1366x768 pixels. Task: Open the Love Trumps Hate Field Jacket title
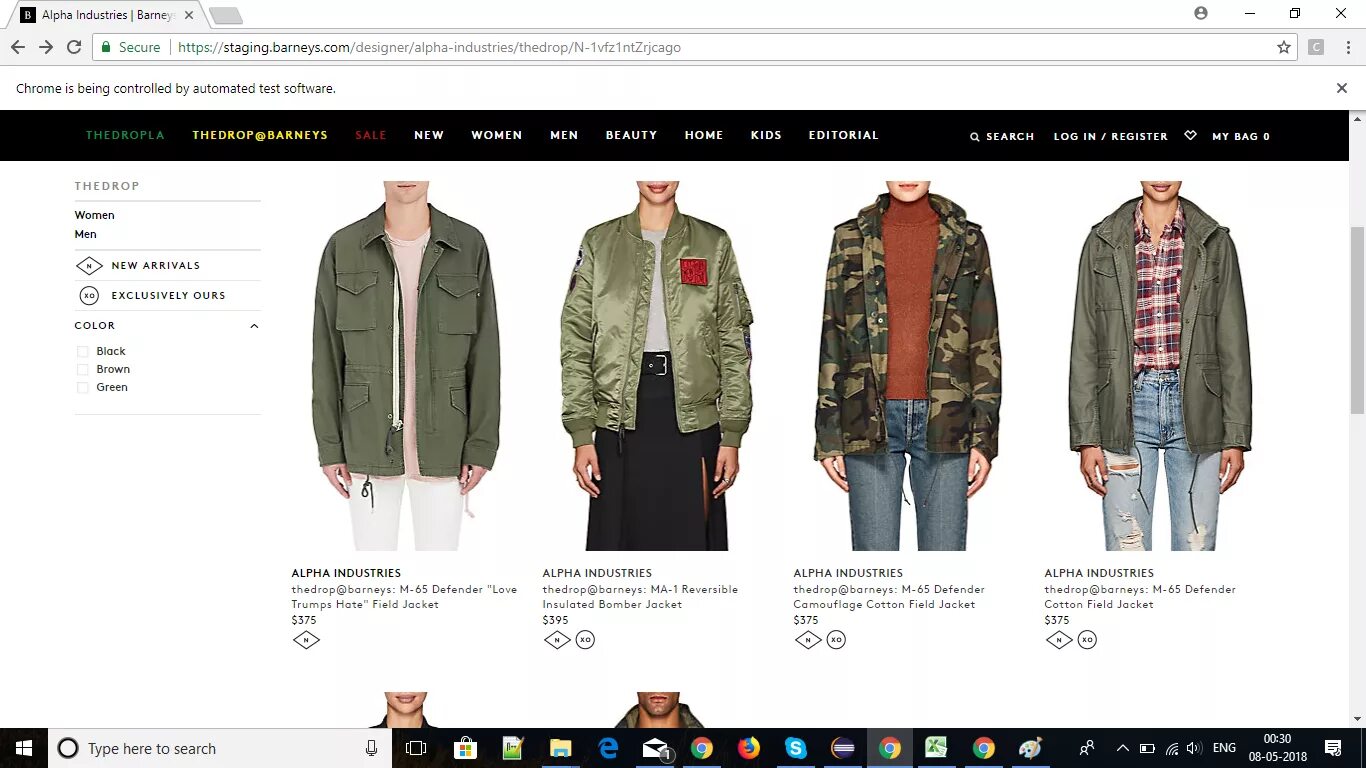(404, 597)
